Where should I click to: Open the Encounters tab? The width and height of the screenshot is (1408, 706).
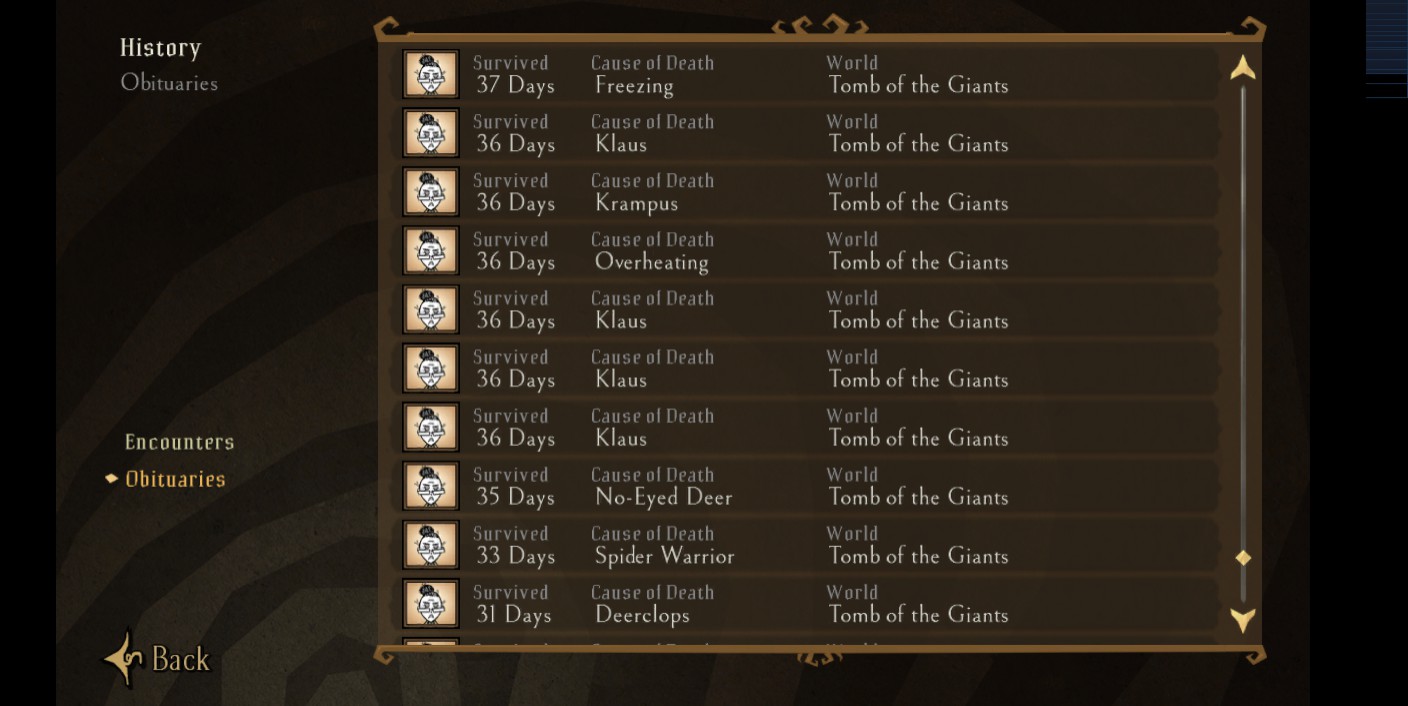click(x=180, y=442)
